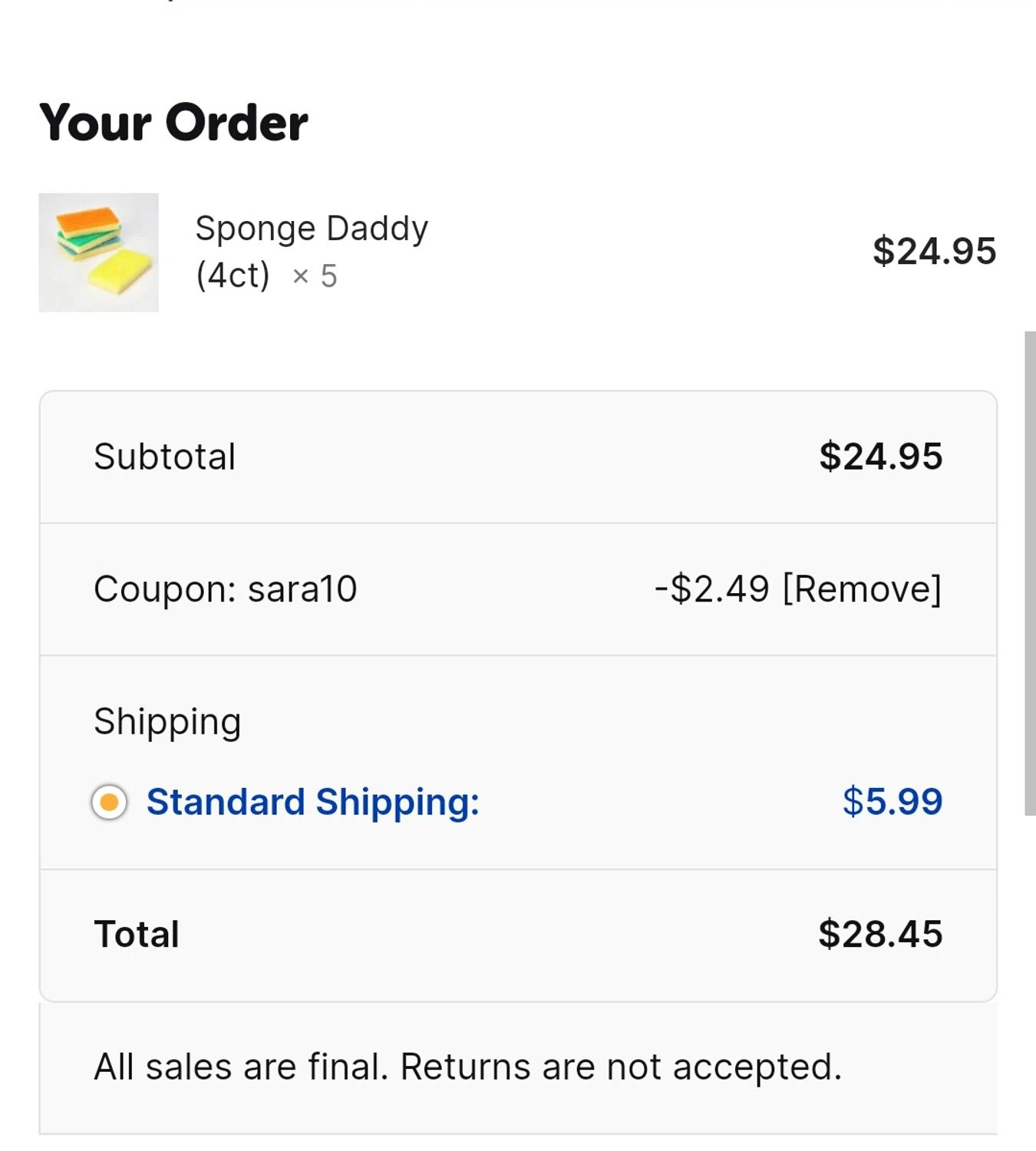This screenshot has height=1151, width=1036.
Task: Remove the sara10 coupon
Action: [x=861, y=589]
